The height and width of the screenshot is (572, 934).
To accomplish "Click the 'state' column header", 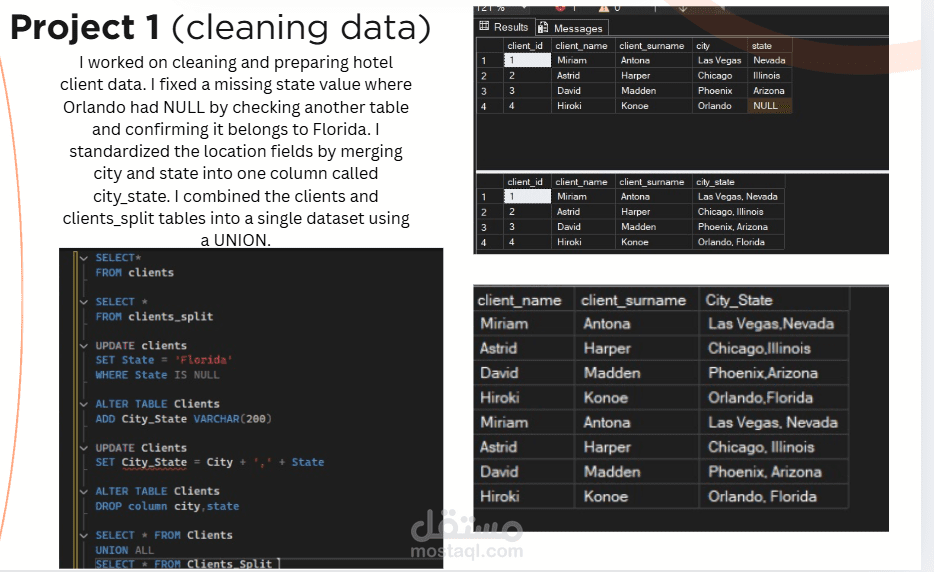I will (x=769, y=45).
